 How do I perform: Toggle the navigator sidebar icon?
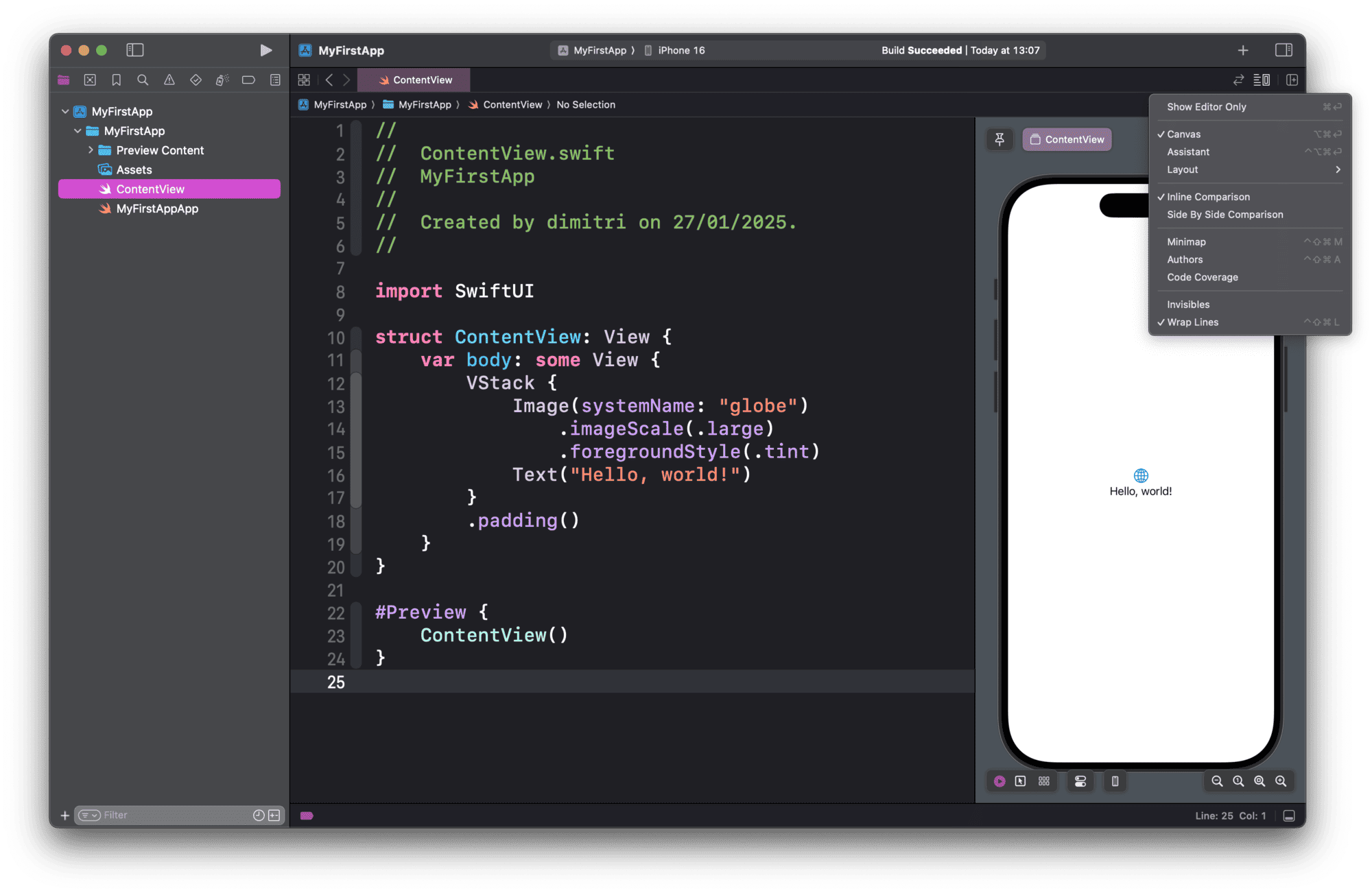135,50
